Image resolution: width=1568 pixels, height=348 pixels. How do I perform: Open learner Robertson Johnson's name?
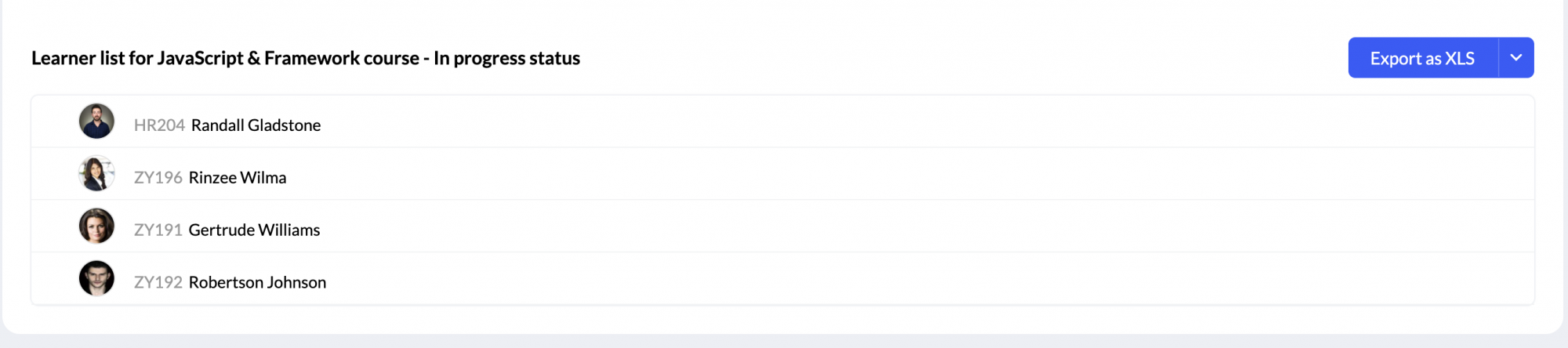257,282
